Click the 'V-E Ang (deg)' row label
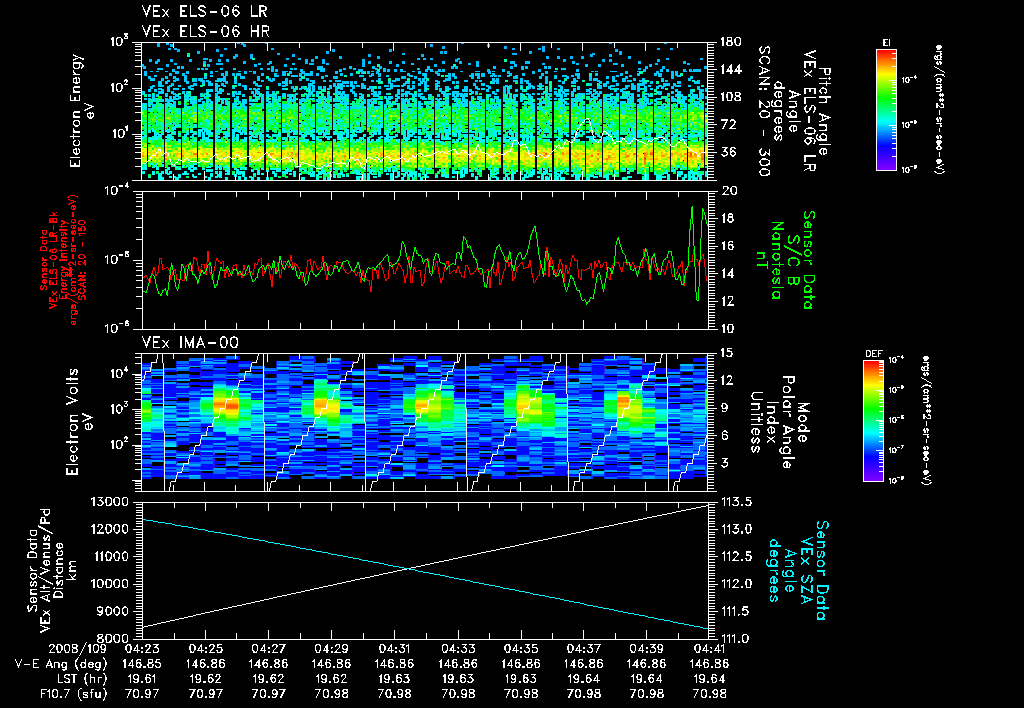This screenshot has height=708, width=1024. click(x=61, y=664)
